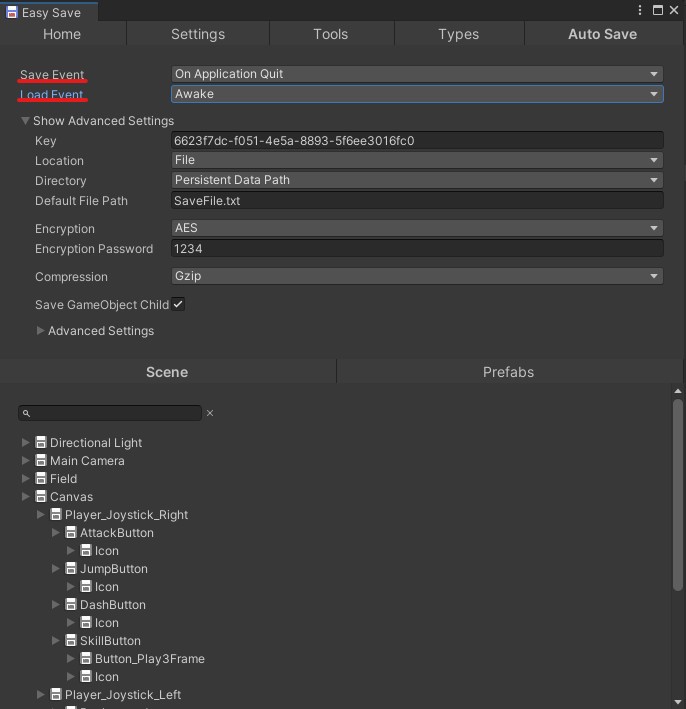Click the save icon beside Canvas
Viewport: 686px width, 709px height.
tap(41, 496)
